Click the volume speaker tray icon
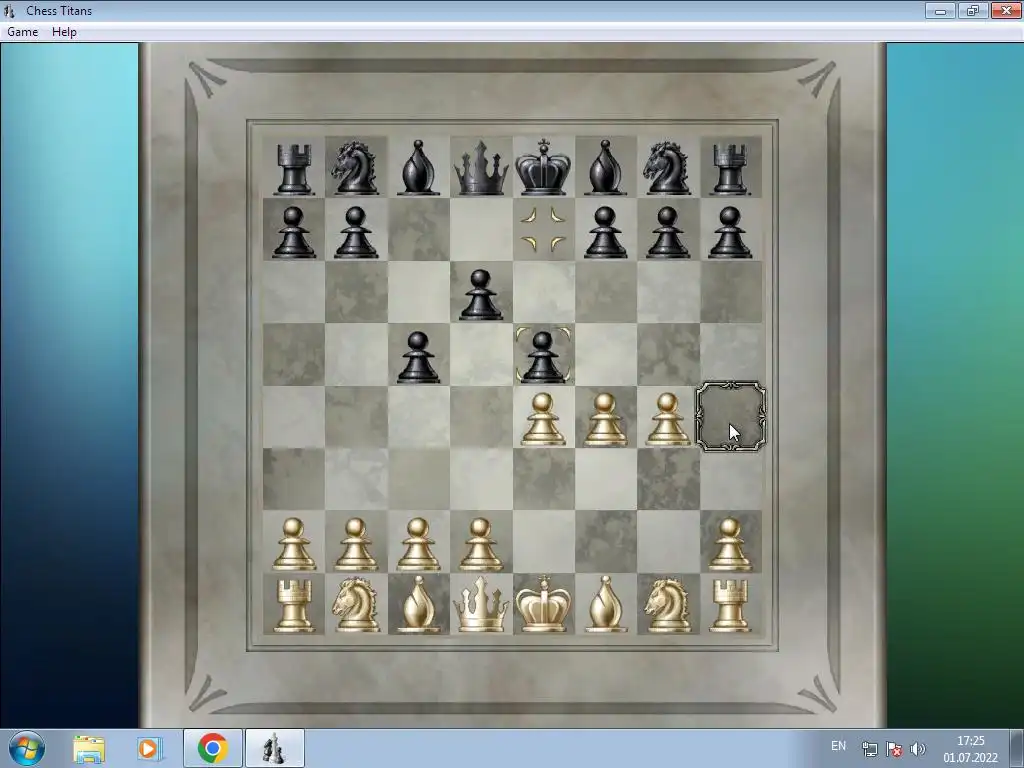 coord(918,749)
